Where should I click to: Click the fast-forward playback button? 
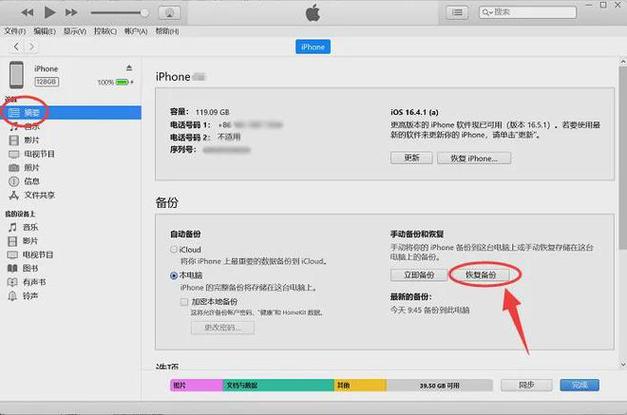tap(71, 12)
